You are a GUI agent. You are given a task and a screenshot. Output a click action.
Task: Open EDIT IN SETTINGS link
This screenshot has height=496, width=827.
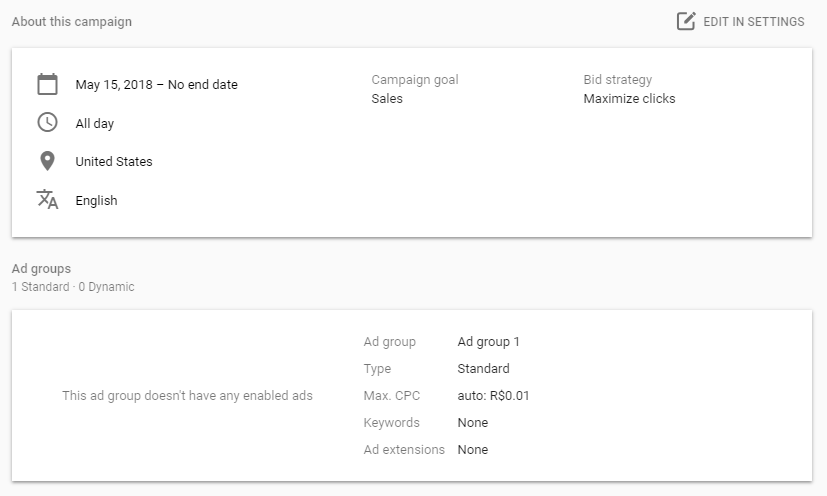tap(753, 21)
